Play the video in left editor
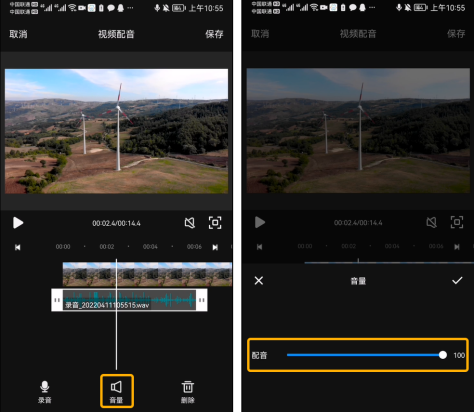Viewport: 475px width, 413px height. coord(18,223)
